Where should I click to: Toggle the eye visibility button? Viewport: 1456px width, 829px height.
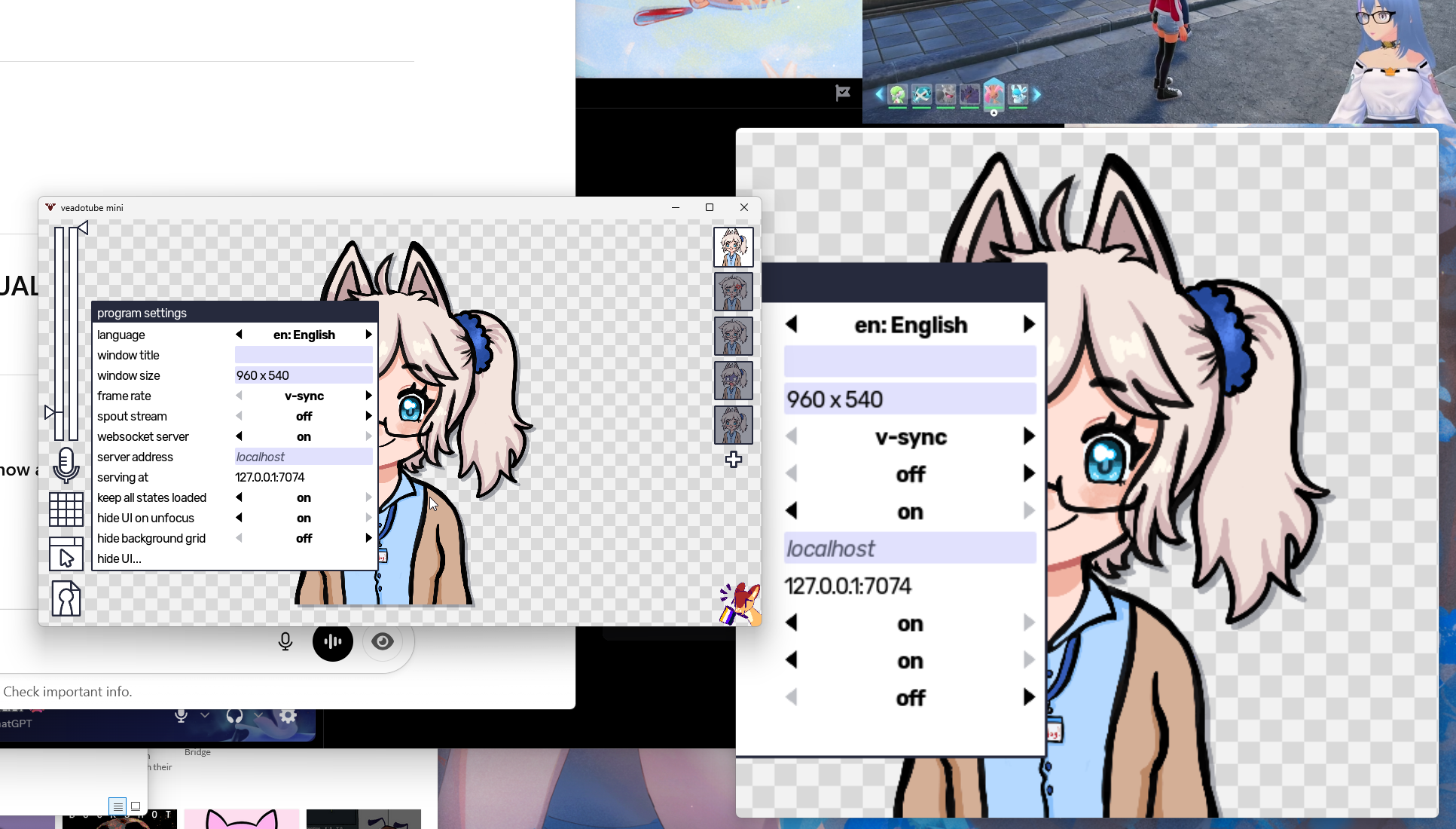coord(383,641)
